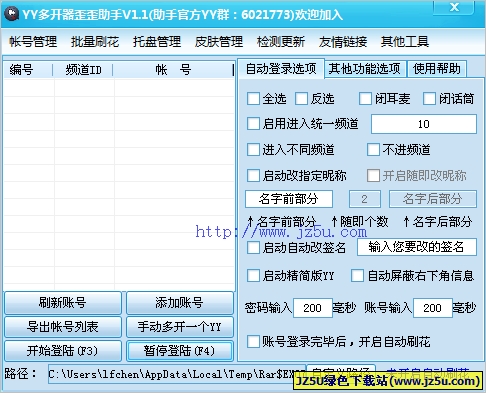Open the 批量刷花 menu
Screen dimensions: 486x393
95,42
